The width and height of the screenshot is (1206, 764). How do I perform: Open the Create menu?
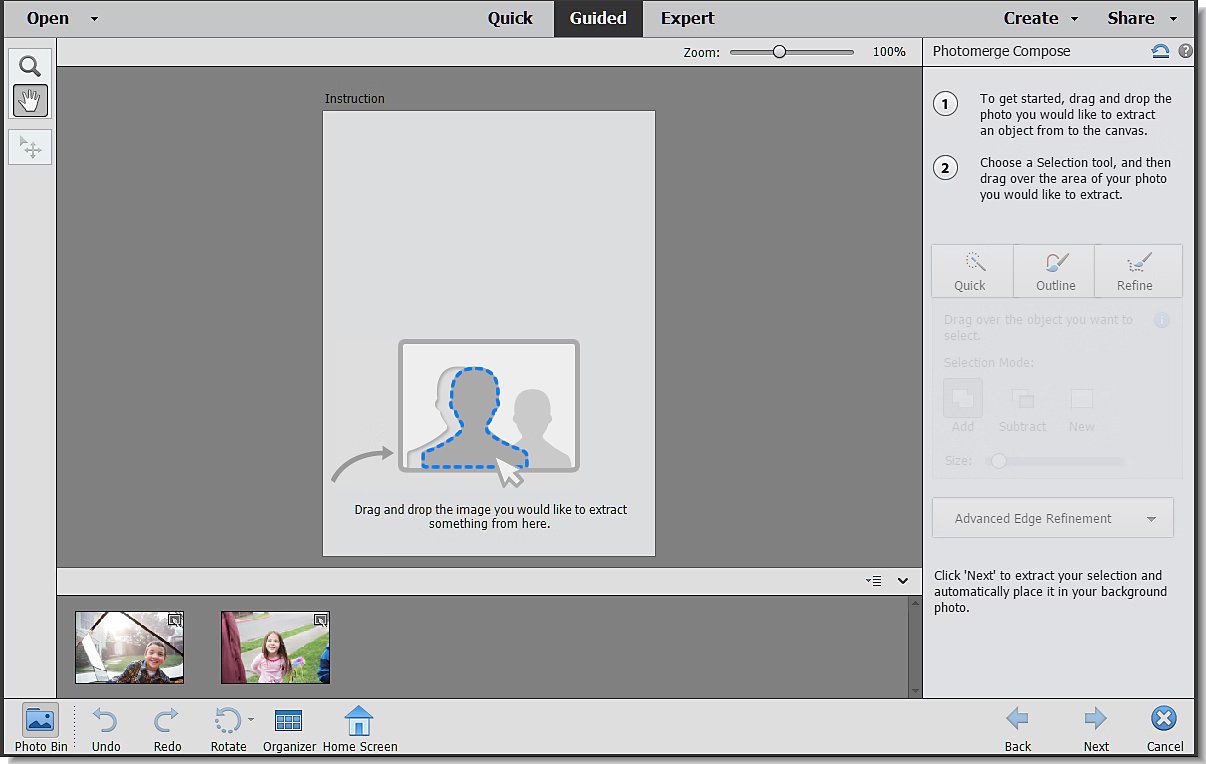coord(1040,18)
